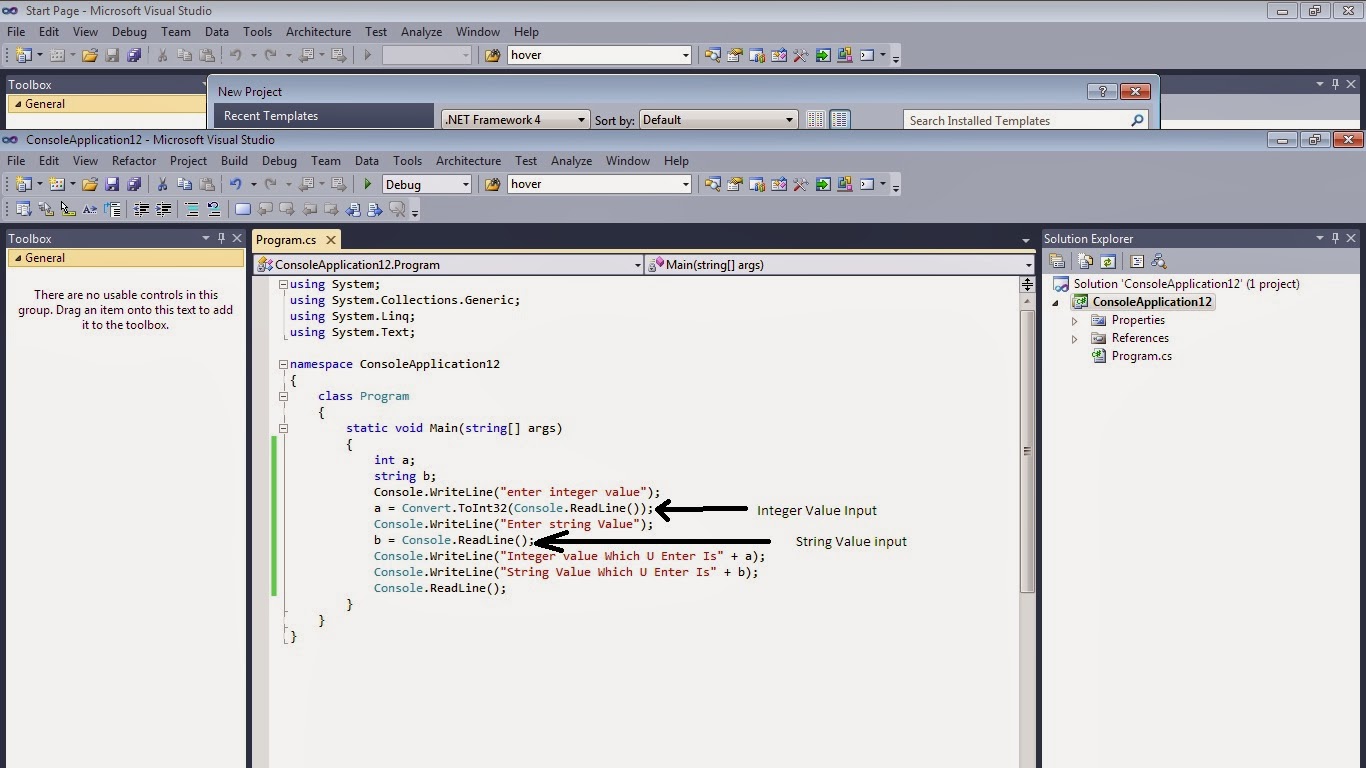
Task: Close the Program.cs tab
Action: point(331,240)
